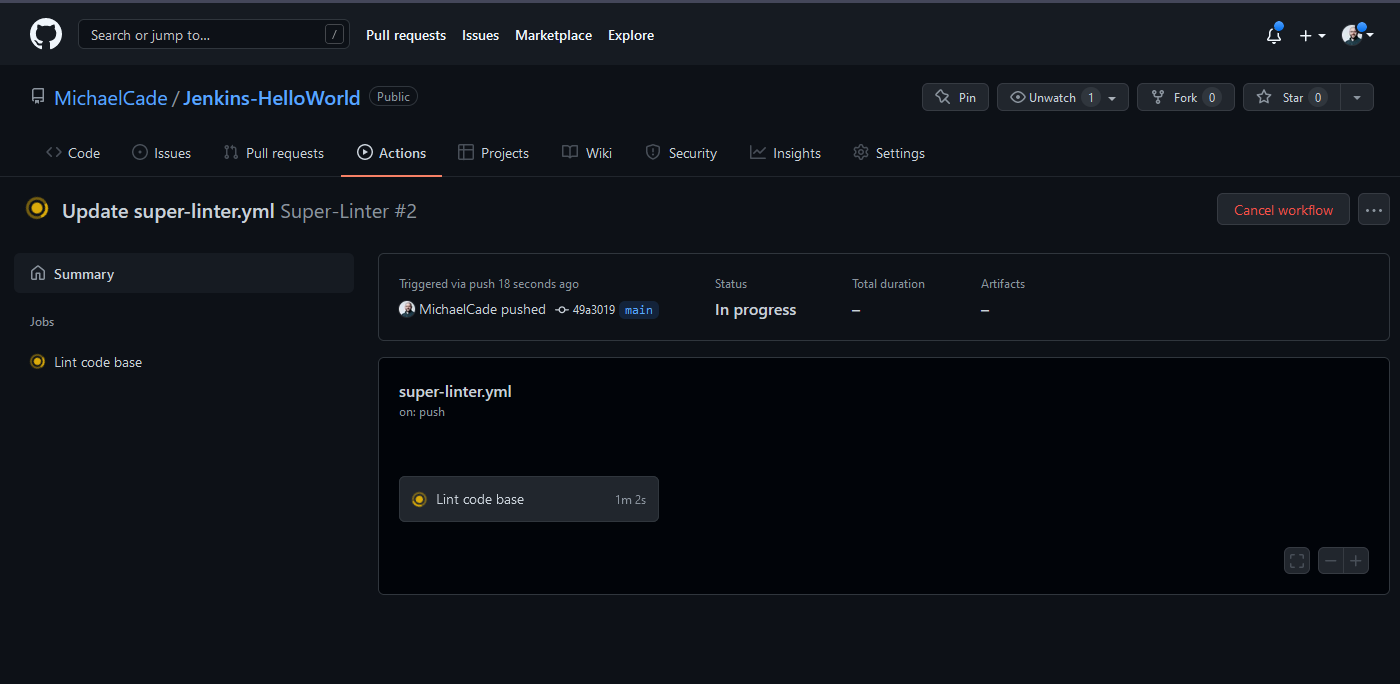Open the notifications bell

(x=1273, y=35)
